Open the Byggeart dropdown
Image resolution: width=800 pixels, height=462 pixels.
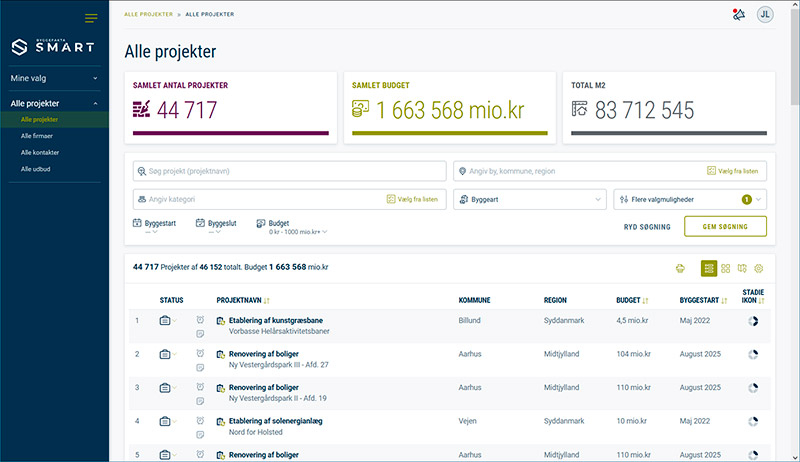pyautogui.click(x=529, y=199)
